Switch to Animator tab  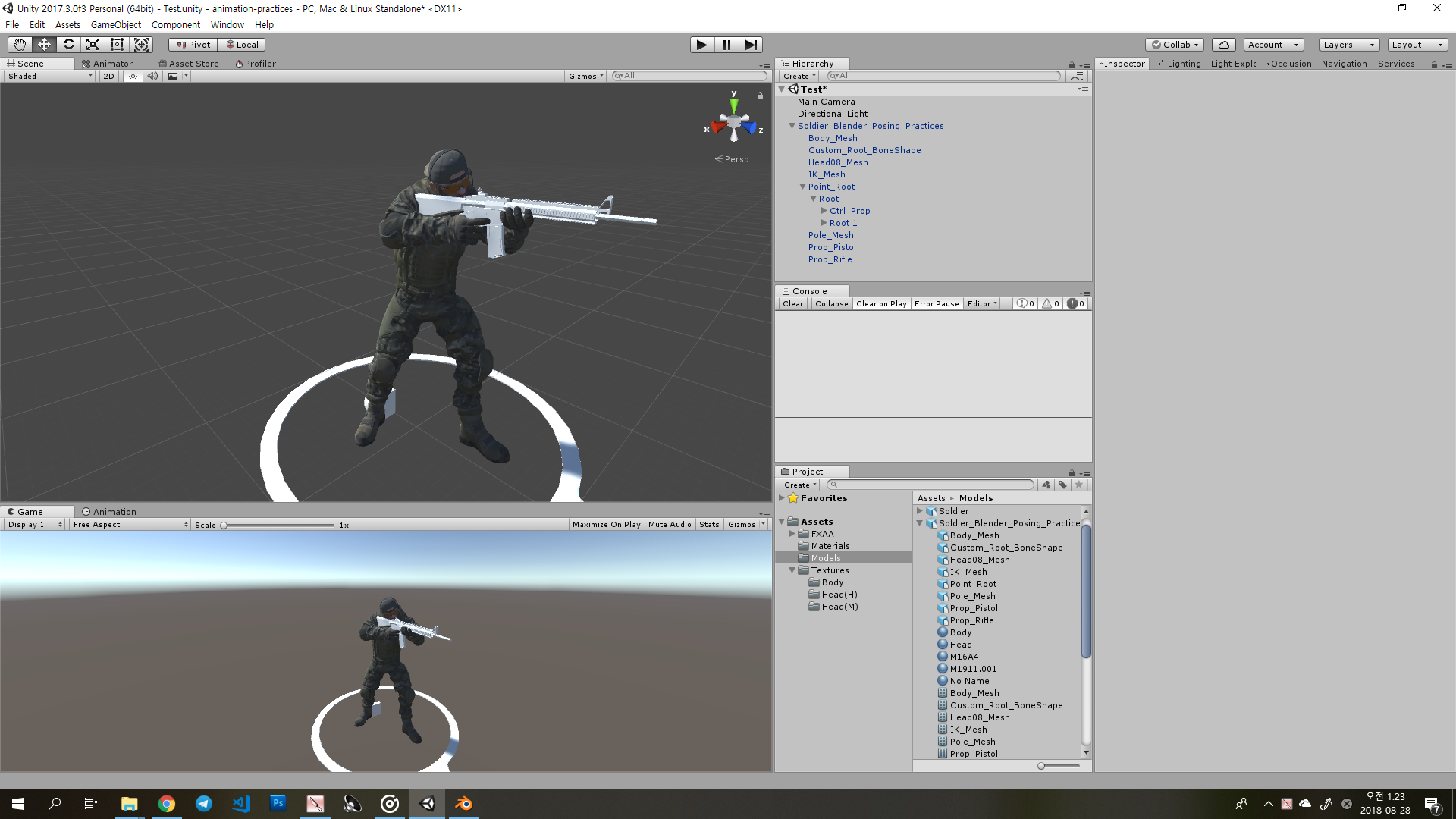(x=107, y=64)
